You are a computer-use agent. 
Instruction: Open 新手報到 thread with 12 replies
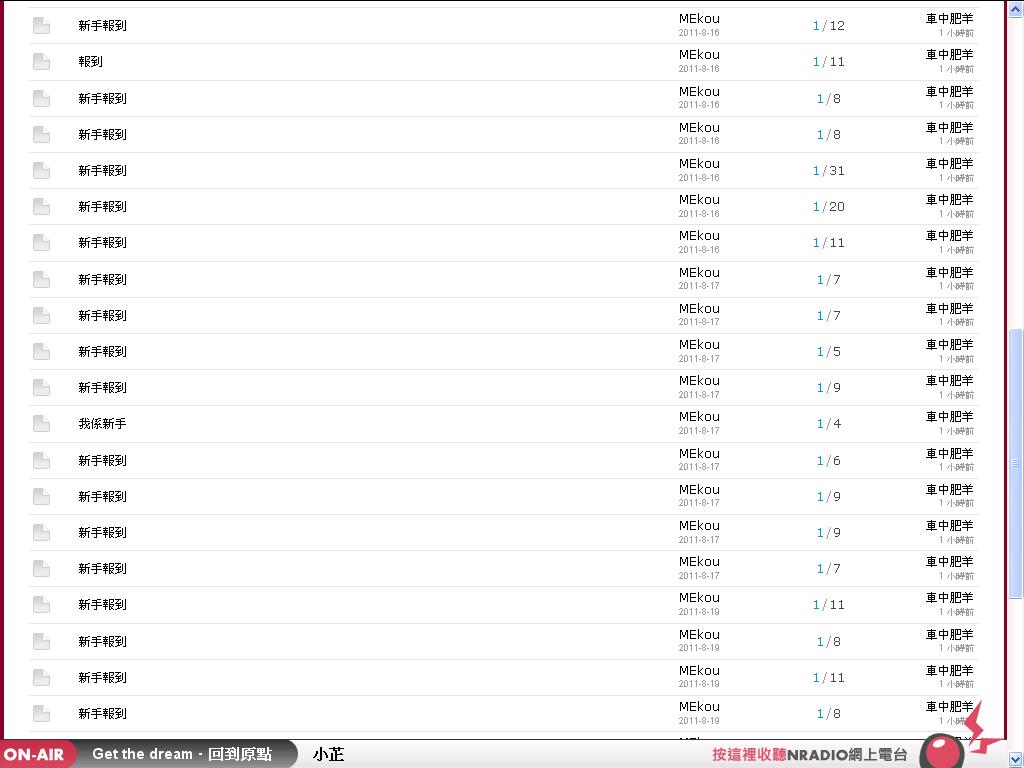[x=102, y=25]
